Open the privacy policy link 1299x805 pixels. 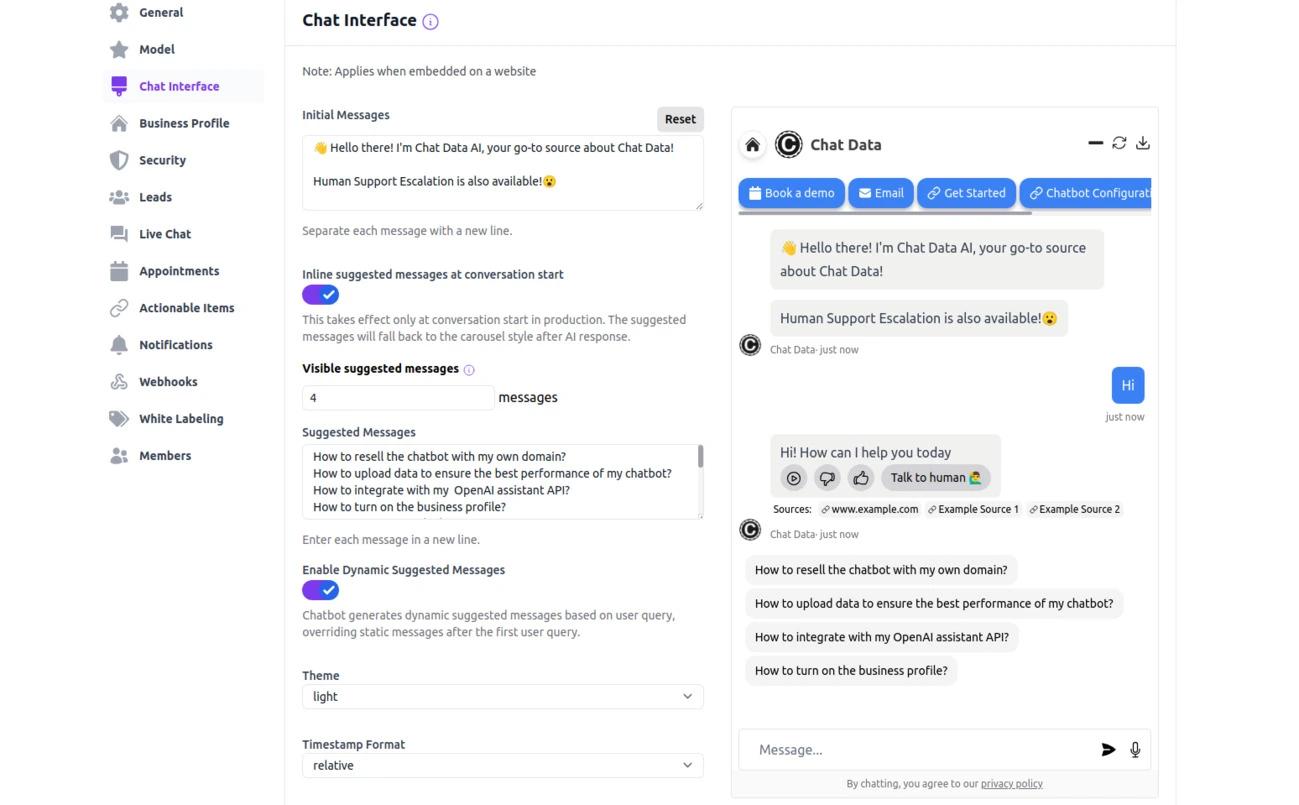(x=1011, y=784)
